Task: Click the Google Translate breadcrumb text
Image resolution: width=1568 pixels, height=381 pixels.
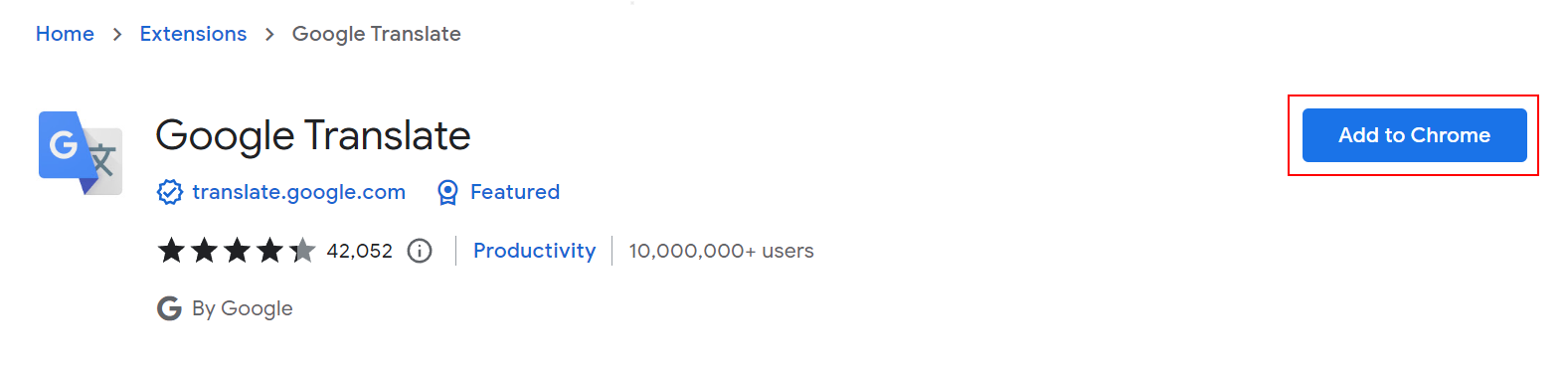Action: (x=377, y=34)
